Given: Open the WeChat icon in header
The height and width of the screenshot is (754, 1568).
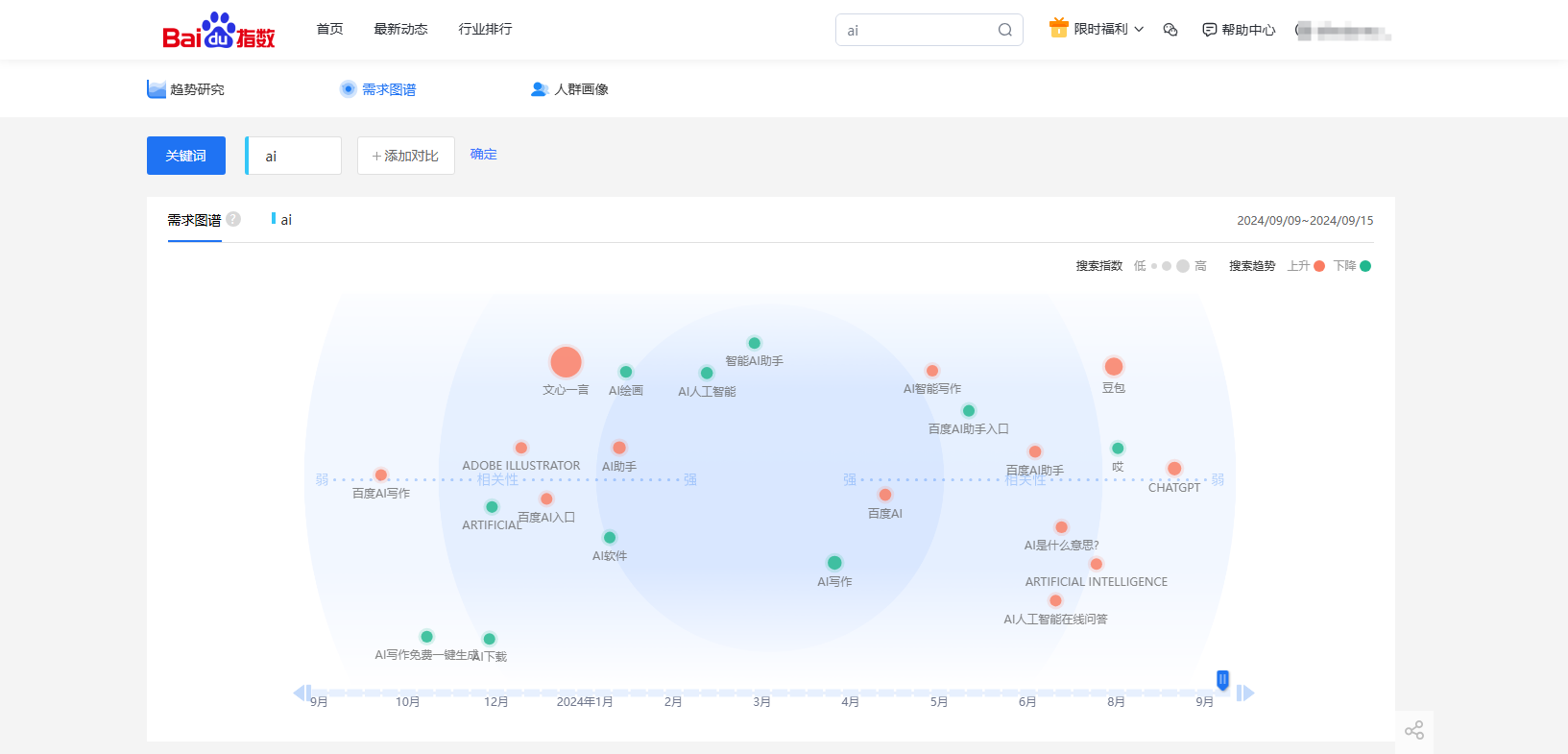Looking at the screenshot, I should [x=1170, y=30].
